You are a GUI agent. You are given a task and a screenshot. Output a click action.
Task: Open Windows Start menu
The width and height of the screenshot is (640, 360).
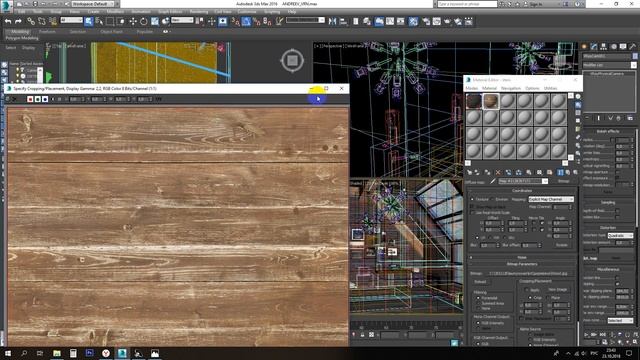tap(8, 353)
